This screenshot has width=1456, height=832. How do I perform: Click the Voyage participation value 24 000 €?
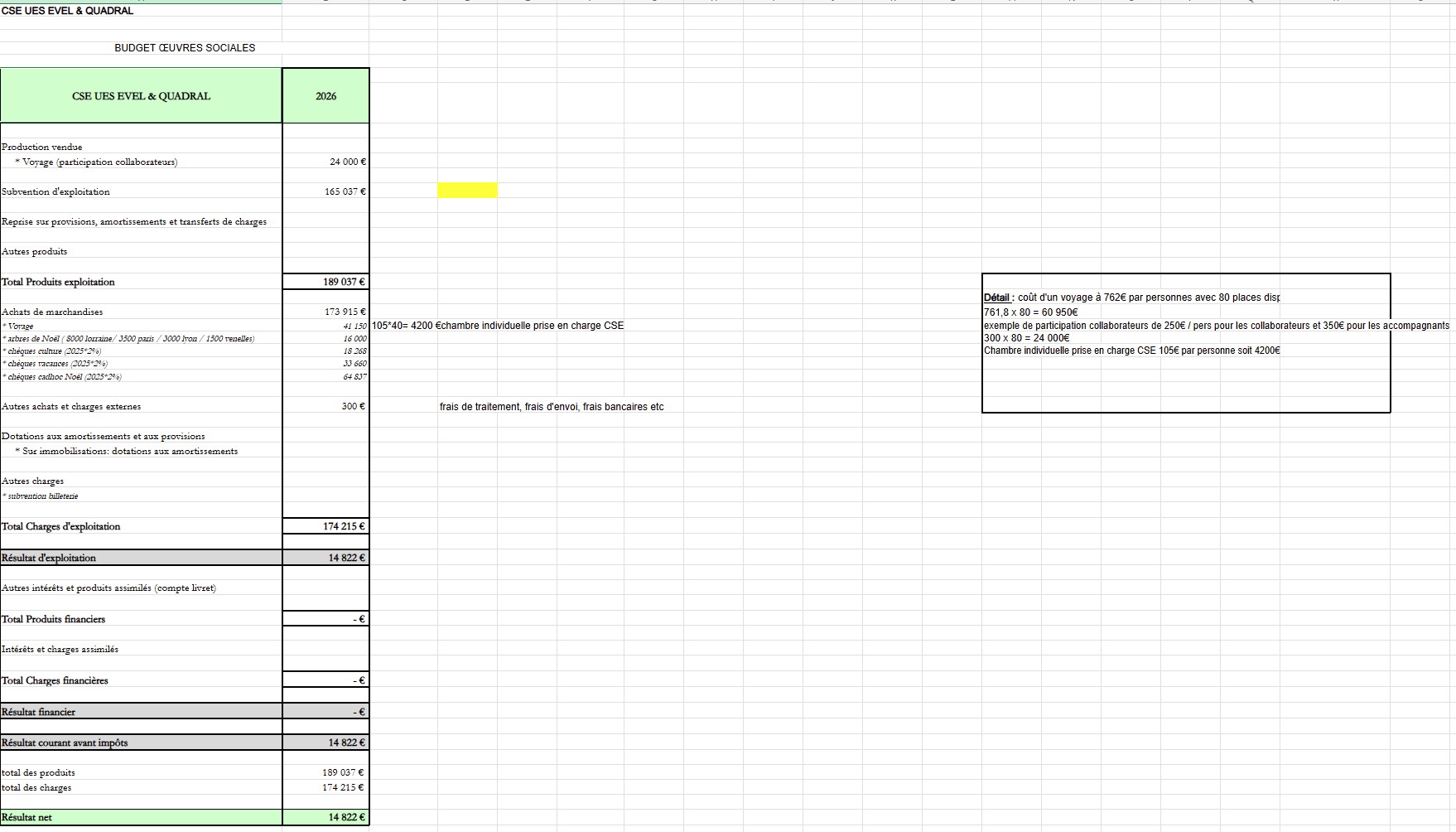(347, 162)
